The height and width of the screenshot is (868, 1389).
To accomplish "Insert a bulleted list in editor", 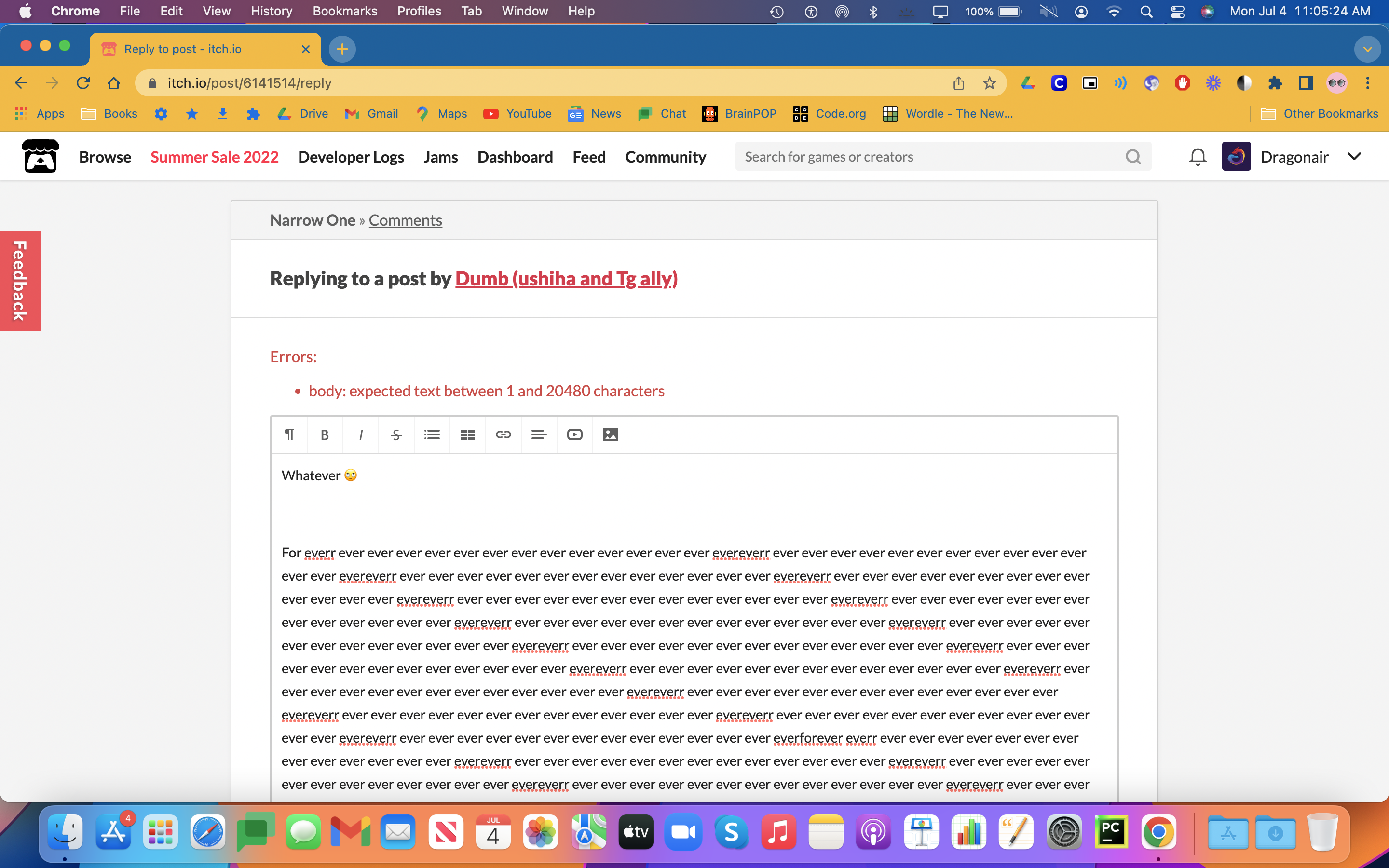I will [x=432, y=434].
